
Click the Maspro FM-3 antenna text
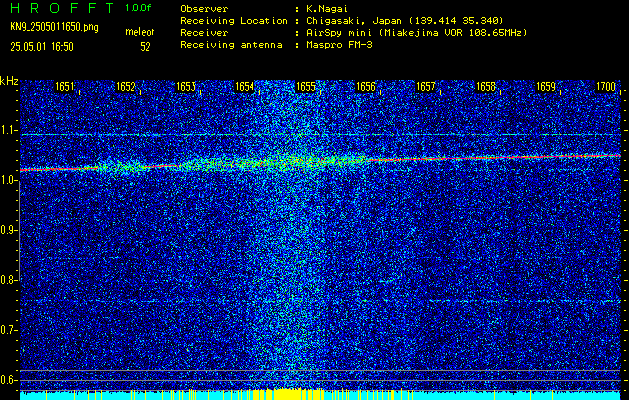339,45
